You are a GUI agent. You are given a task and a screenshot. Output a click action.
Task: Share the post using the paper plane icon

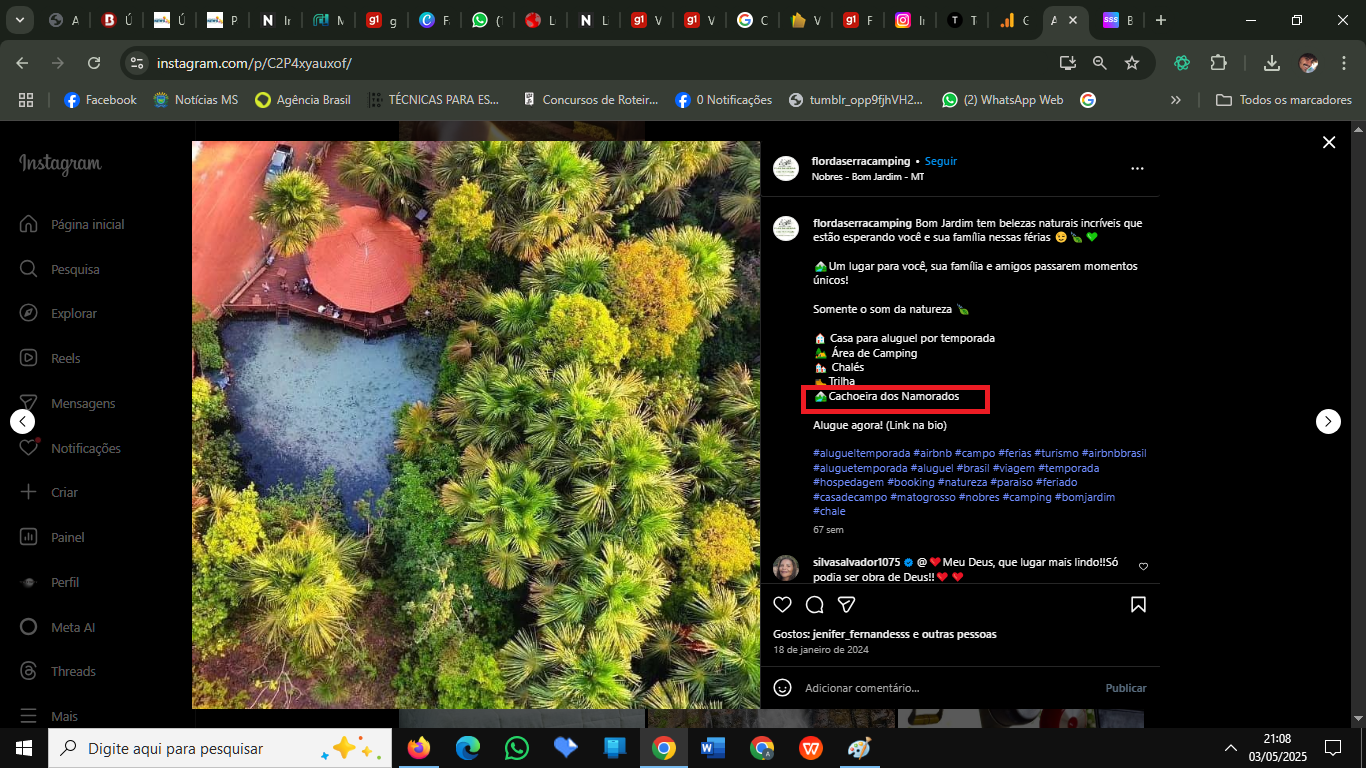click(846, 604)
